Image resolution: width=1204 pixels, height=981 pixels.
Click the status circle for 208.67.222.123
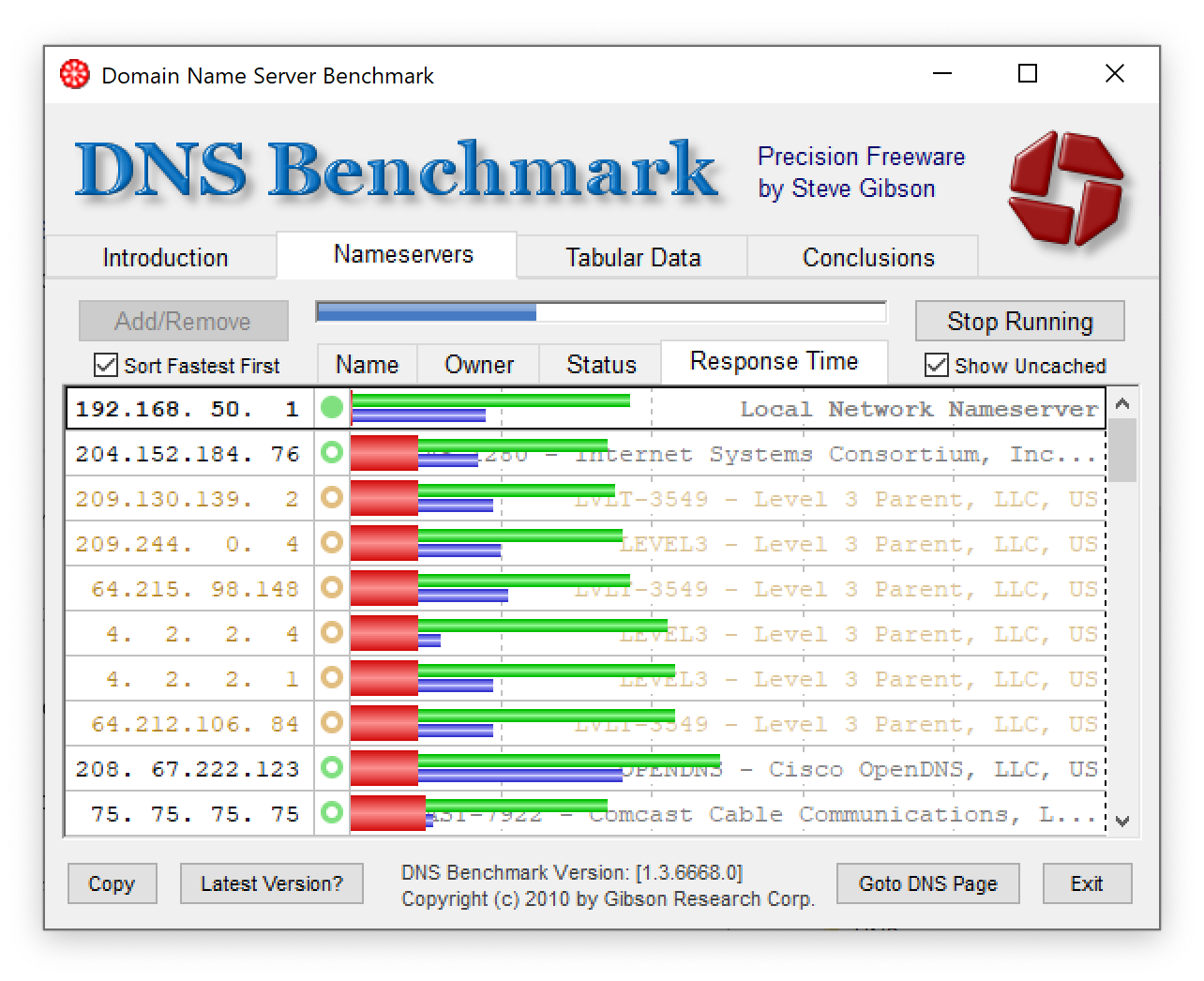[332, 767]
